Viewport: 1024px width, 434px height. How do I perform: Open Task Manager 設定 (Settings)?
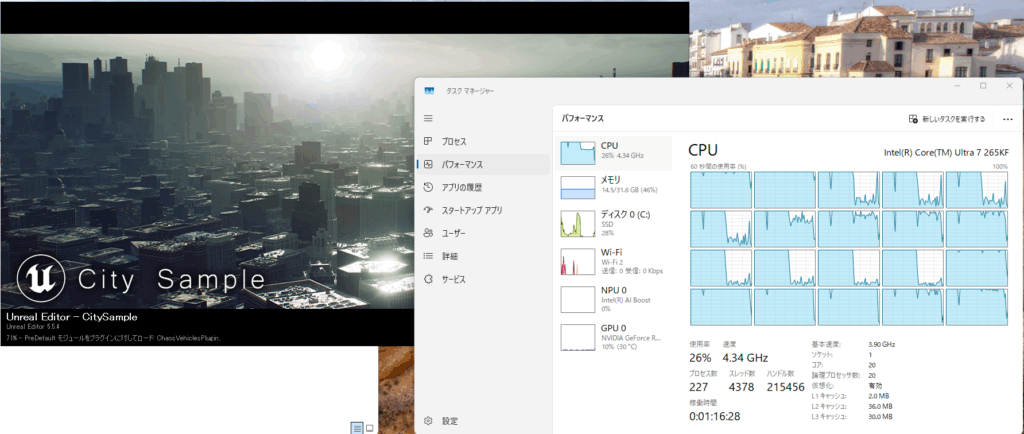[x=483, y=421]
